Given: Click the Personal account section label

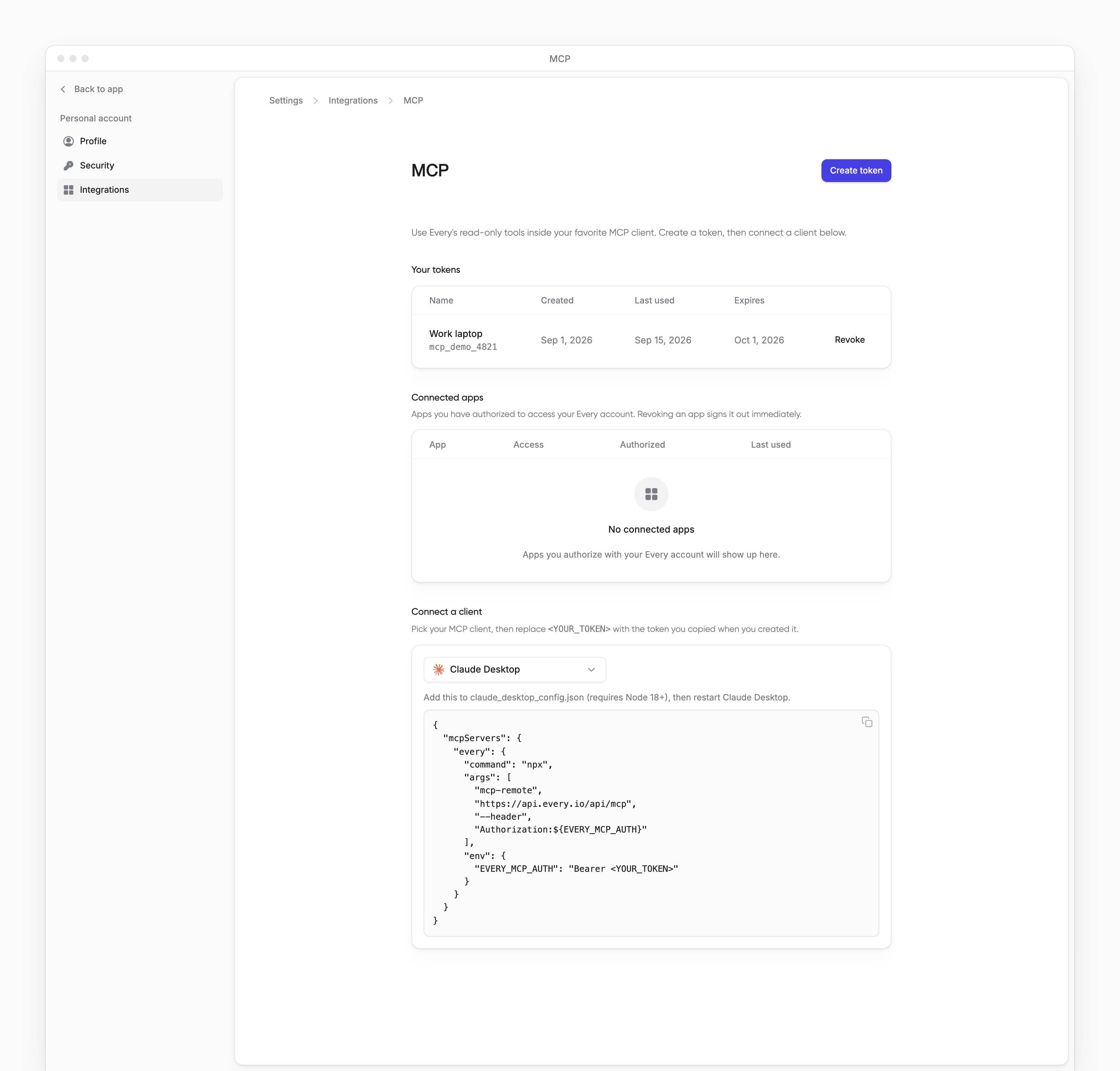Looking at the screenshot, I should (x=96, y=118).
